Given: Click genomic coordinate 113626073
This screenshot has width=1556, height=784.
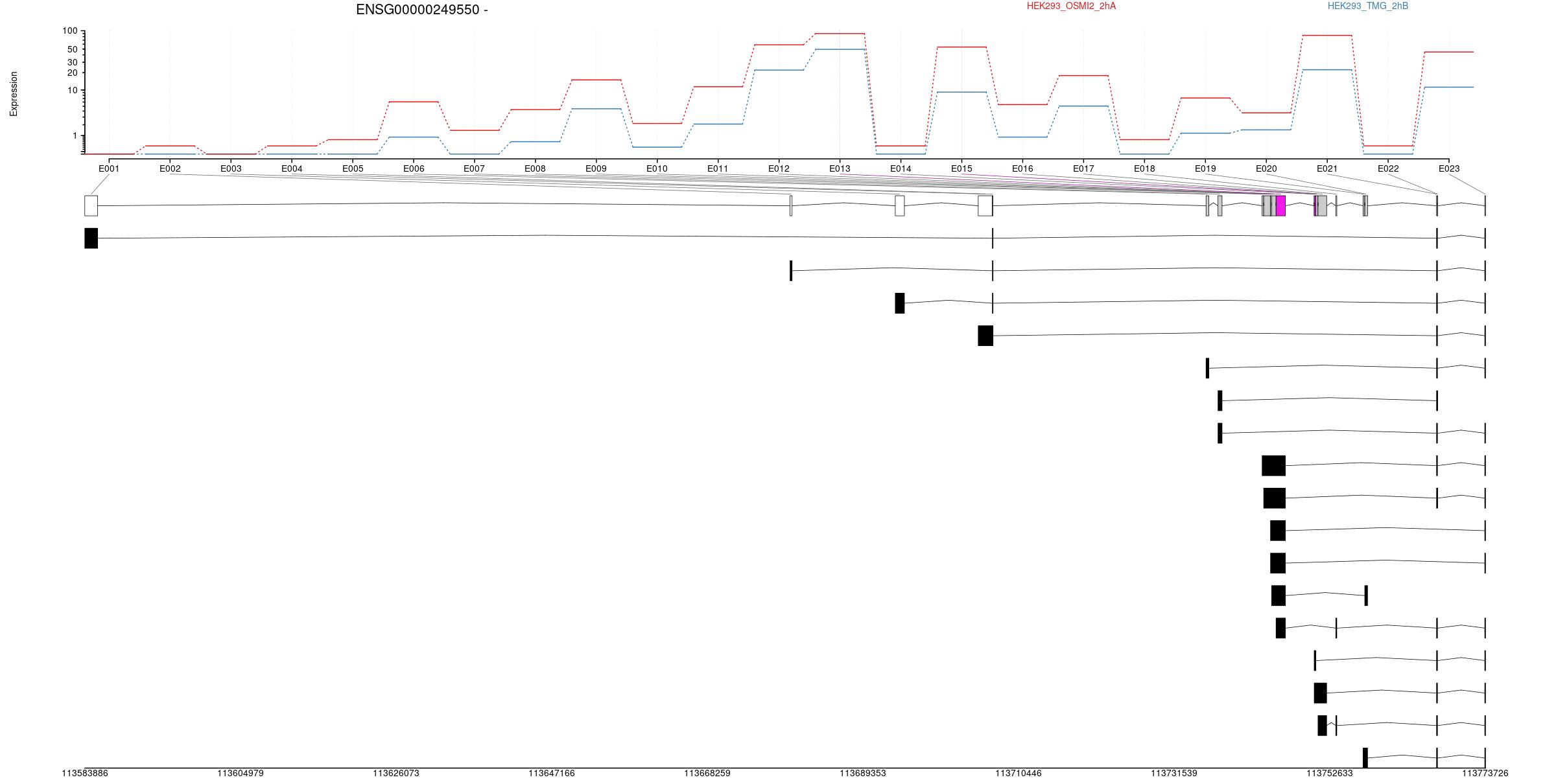Looking at the screenshot, I should point(396,773).
